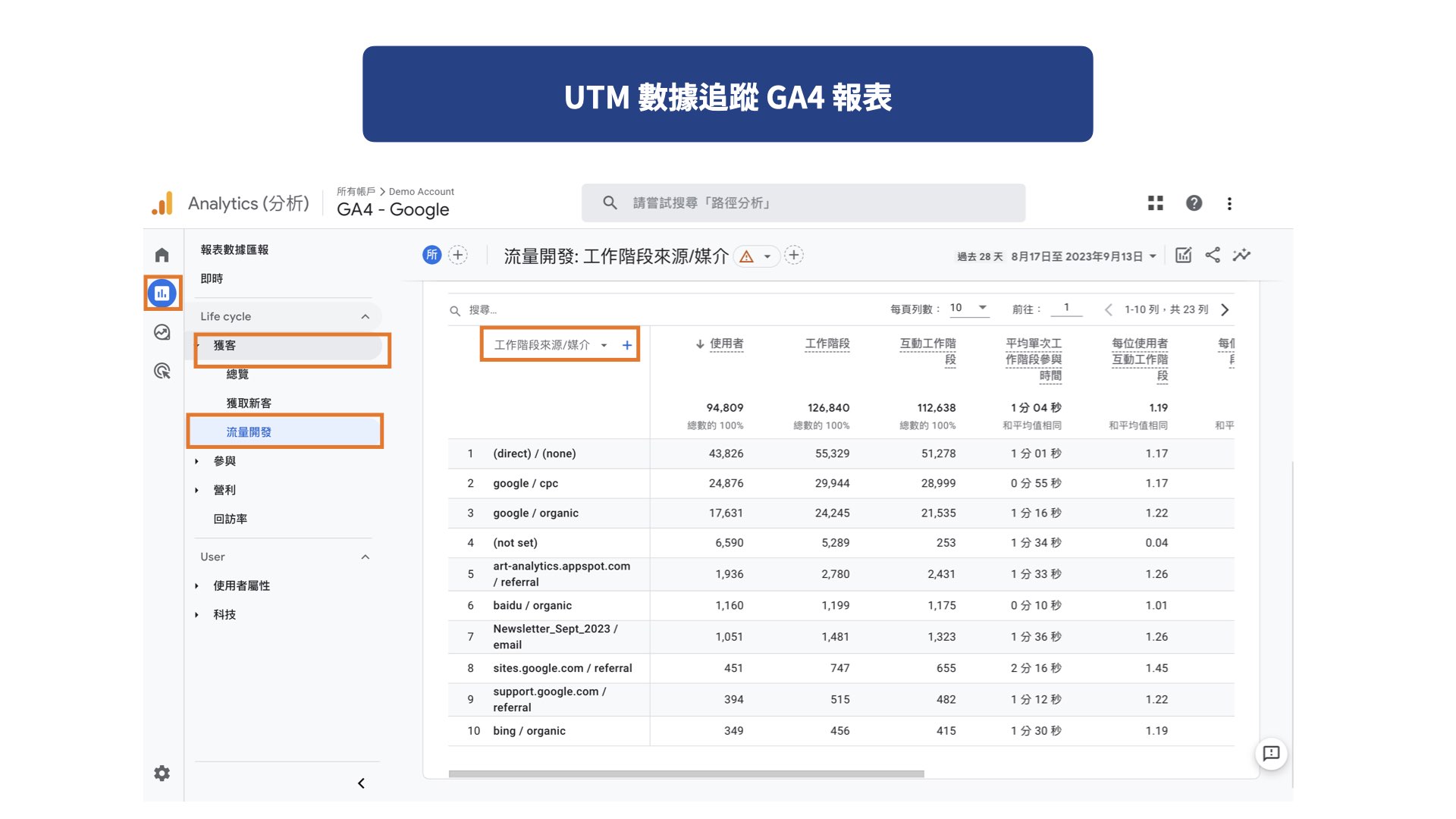The width and height of the screenshot is (1456, 819).
Task: Collapse the Life cycle section
Action: [x=366, y=316]
